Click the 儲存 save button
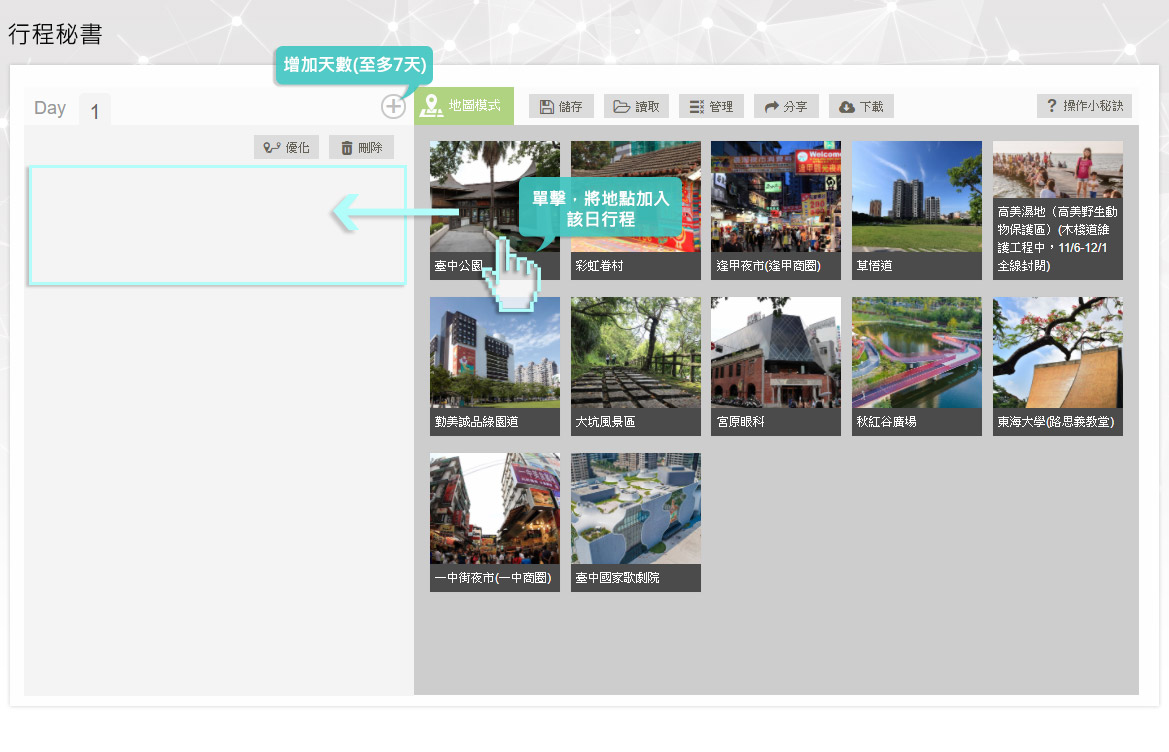Image resolution: width=1169 pixels, height=752 pixels. [x=561, y=107]
